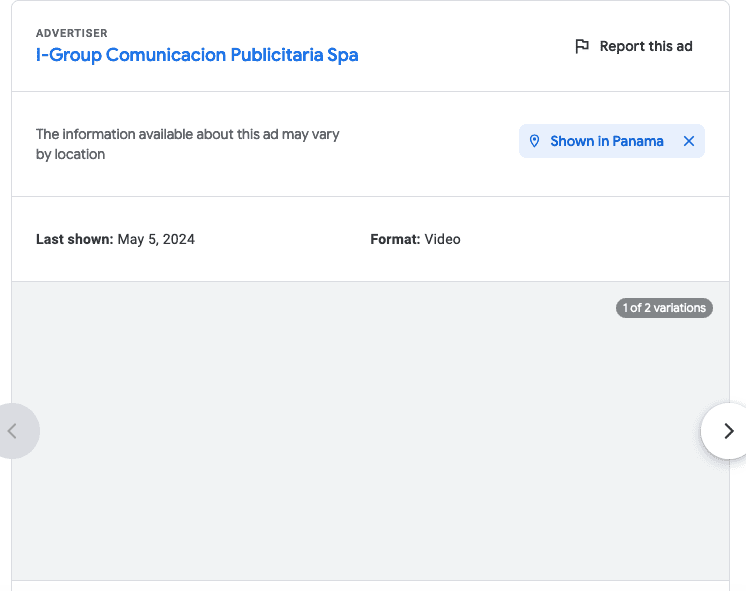Screen dimensions: 746x591
Task: Click the ad video preview area
Action: point(370,431)
